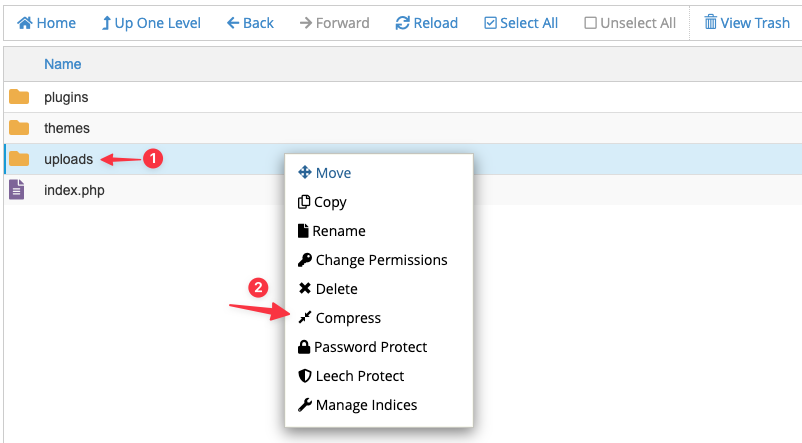Screen dimensions: 802x443
Task: Click the Reload circular arrows icon
Action: pyautogui.click(x=403, y=23)
